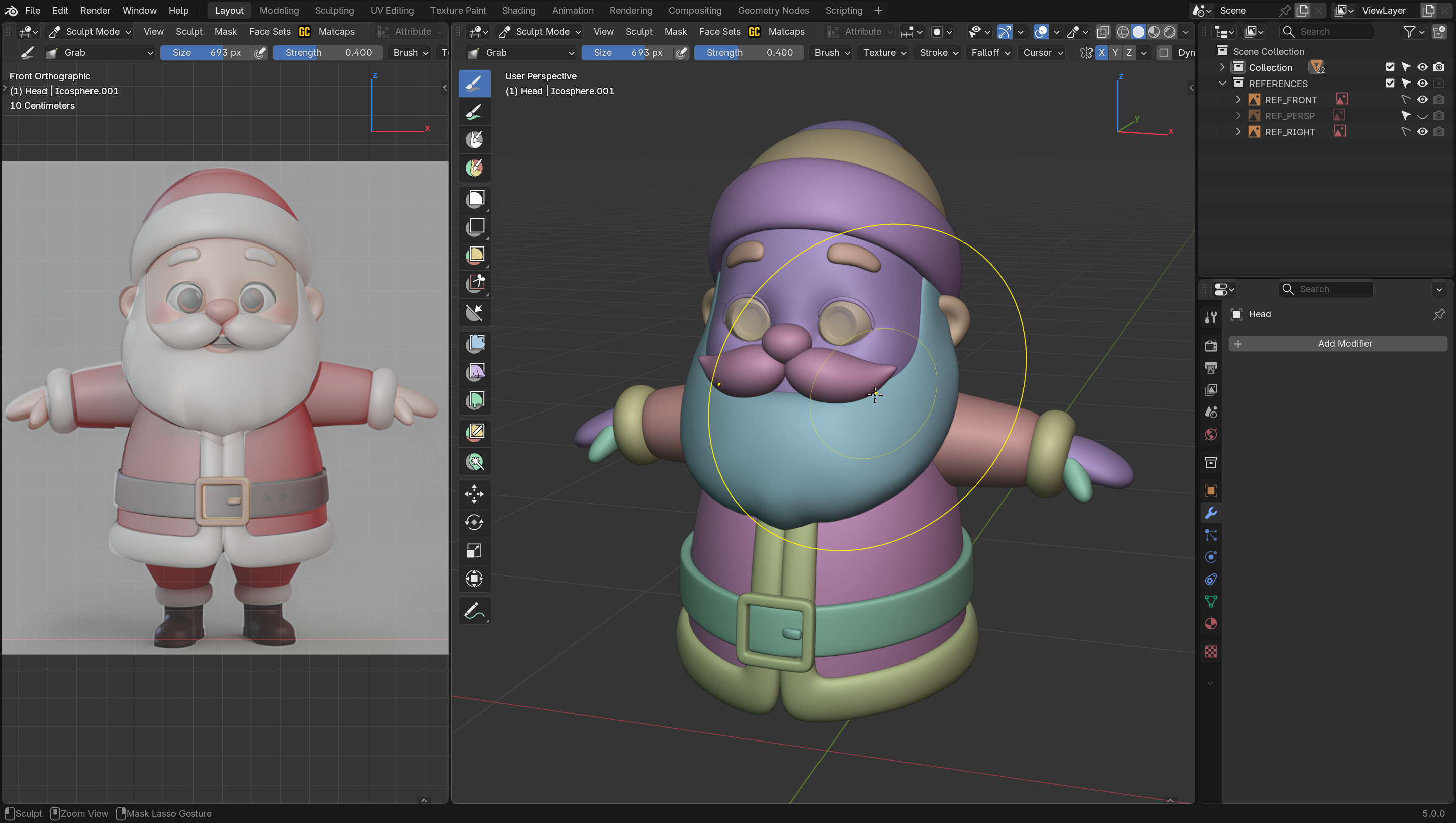Select the Annotate pencil tool
Screen dimensions: 1456x823
pos(474,611)
